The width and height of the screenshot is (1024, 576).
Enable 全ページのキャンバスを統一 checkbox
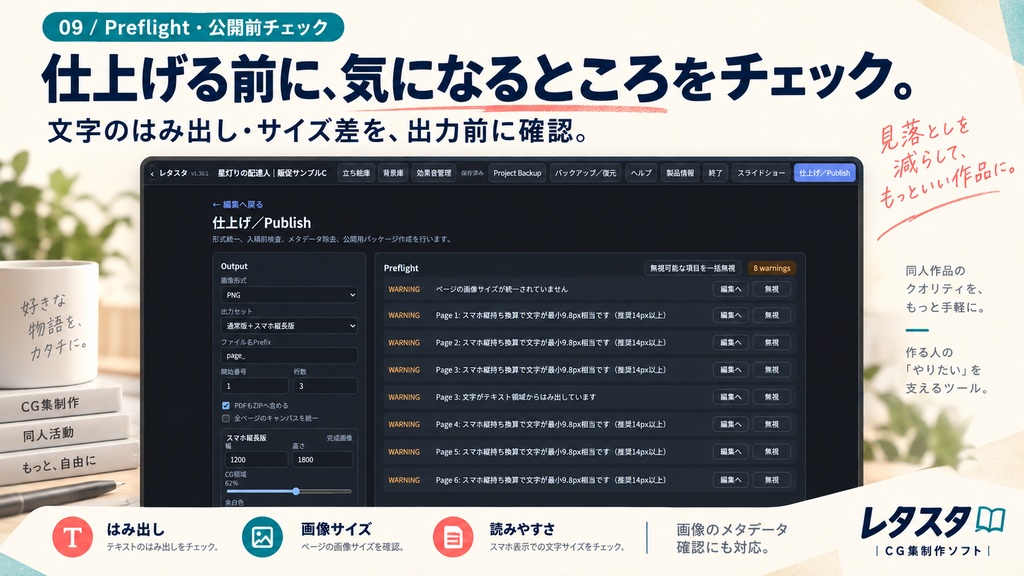point(226,418)
